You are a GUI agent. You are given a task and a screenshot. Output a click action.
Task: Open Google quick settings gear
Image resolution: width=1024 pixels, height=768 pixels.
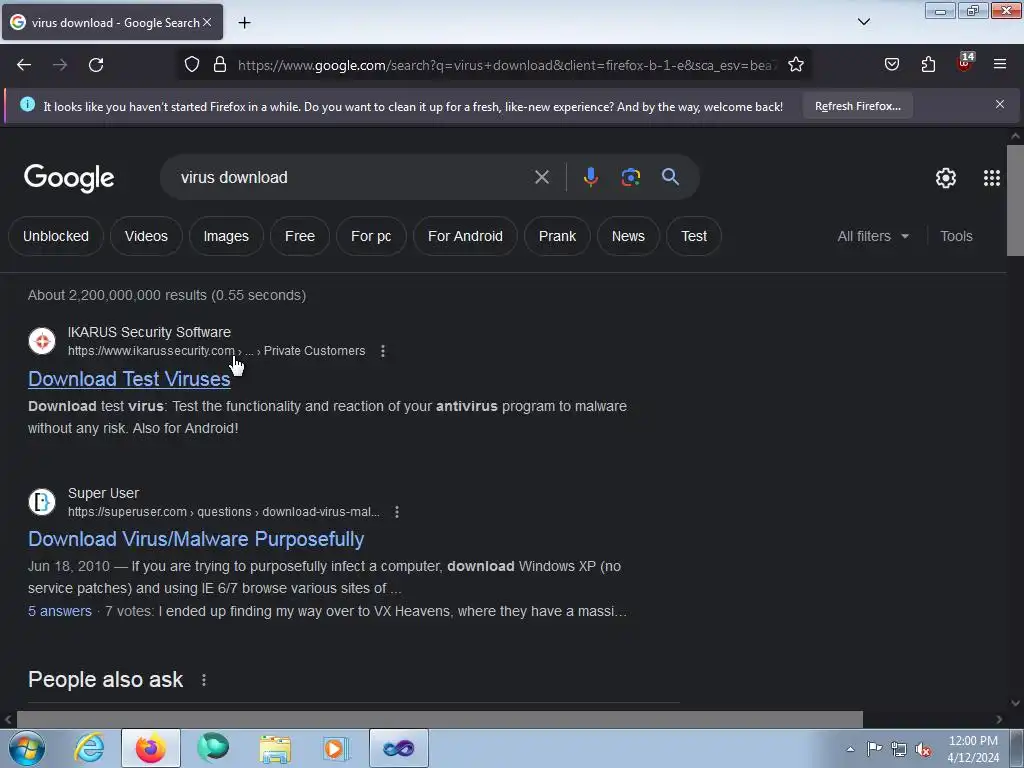[946, 178]
